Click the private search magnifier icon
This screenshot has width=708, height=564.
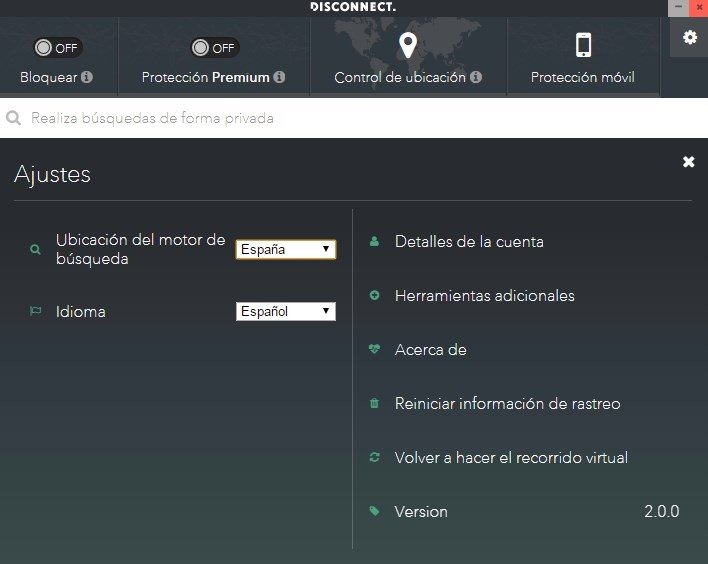pyautogui.click(x=13, y=118)
